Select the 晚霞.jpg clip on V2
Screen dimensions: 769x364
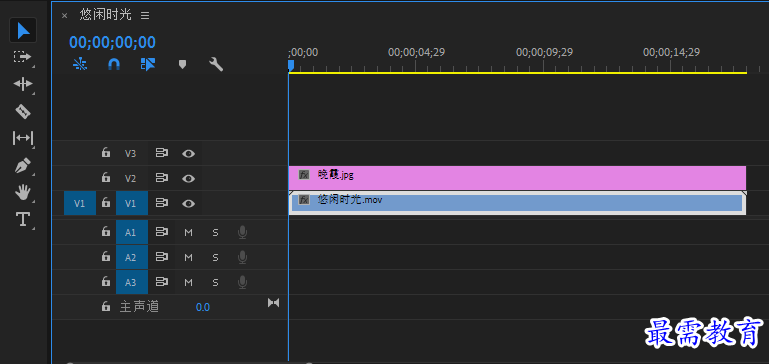[x=517, y=178]
